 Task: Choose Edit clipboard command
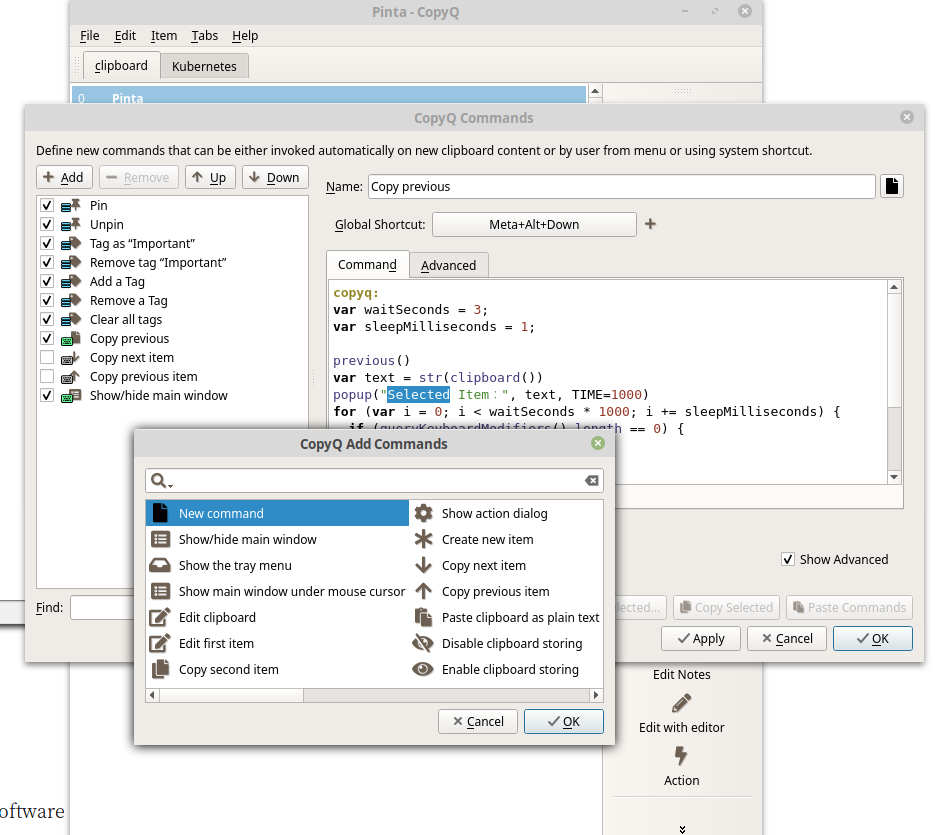[277, 617]
